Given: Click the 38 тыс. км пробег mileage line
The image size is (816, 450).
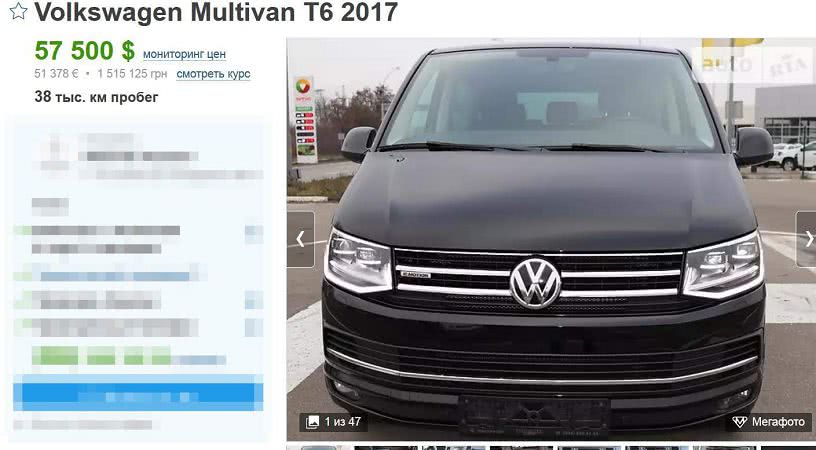Looking at the screenshot, I should [96, 97].
